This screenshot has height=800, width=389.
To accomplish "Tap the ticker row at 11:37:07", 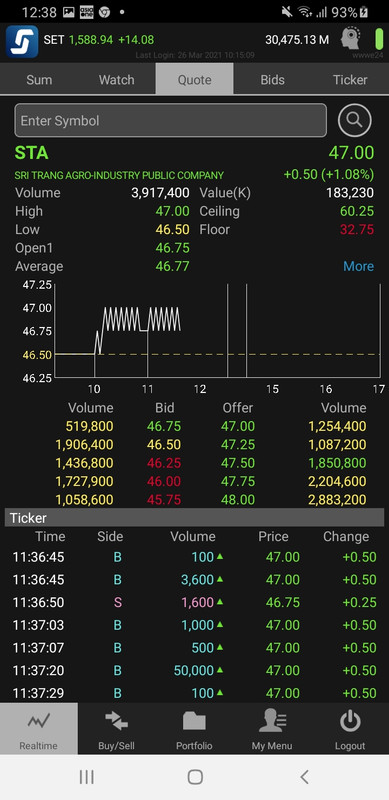I will [194, 647].
